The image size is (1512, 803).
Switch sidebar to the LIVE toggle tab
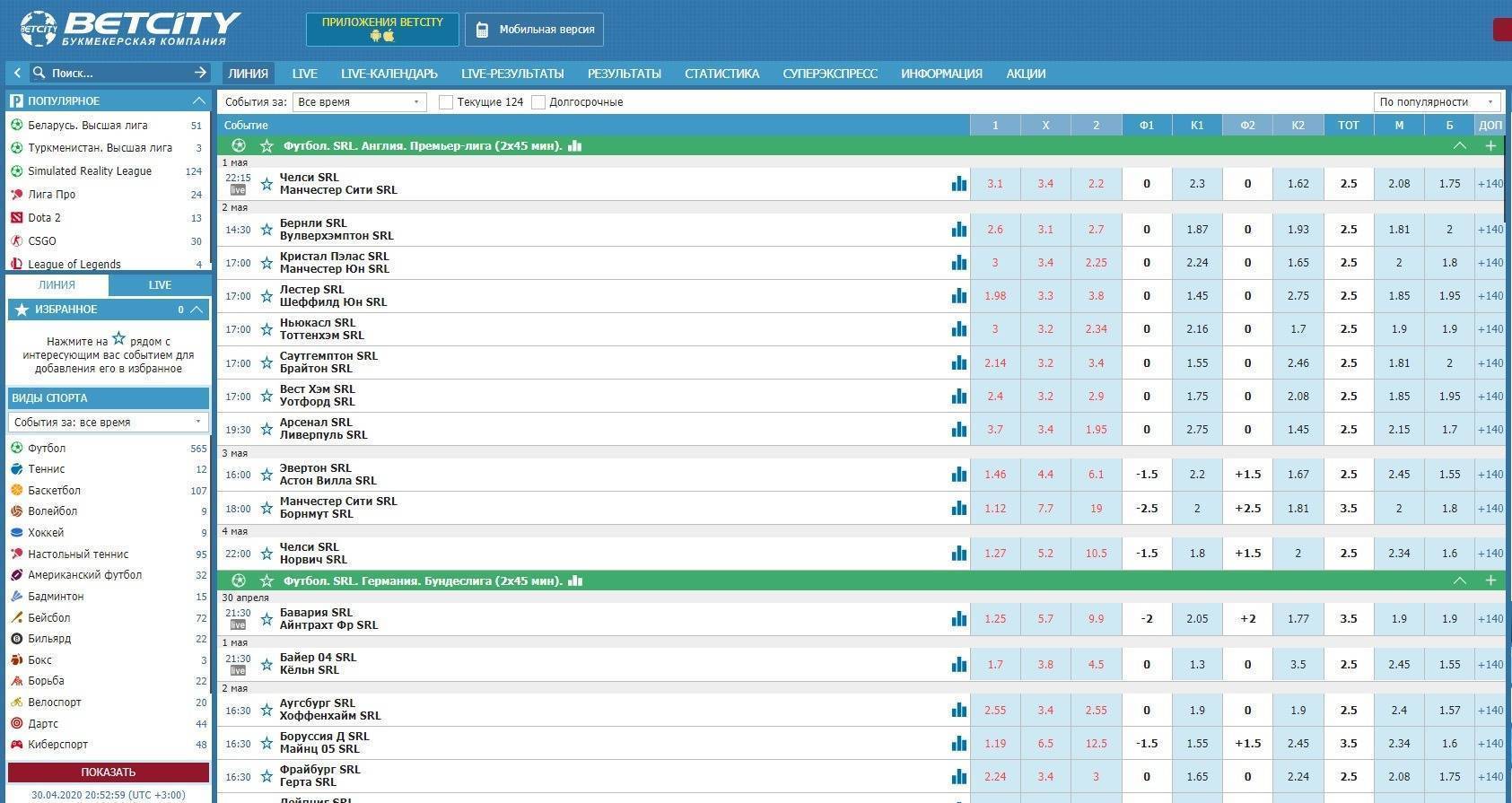pyautogui.click(x=160, y=285)
